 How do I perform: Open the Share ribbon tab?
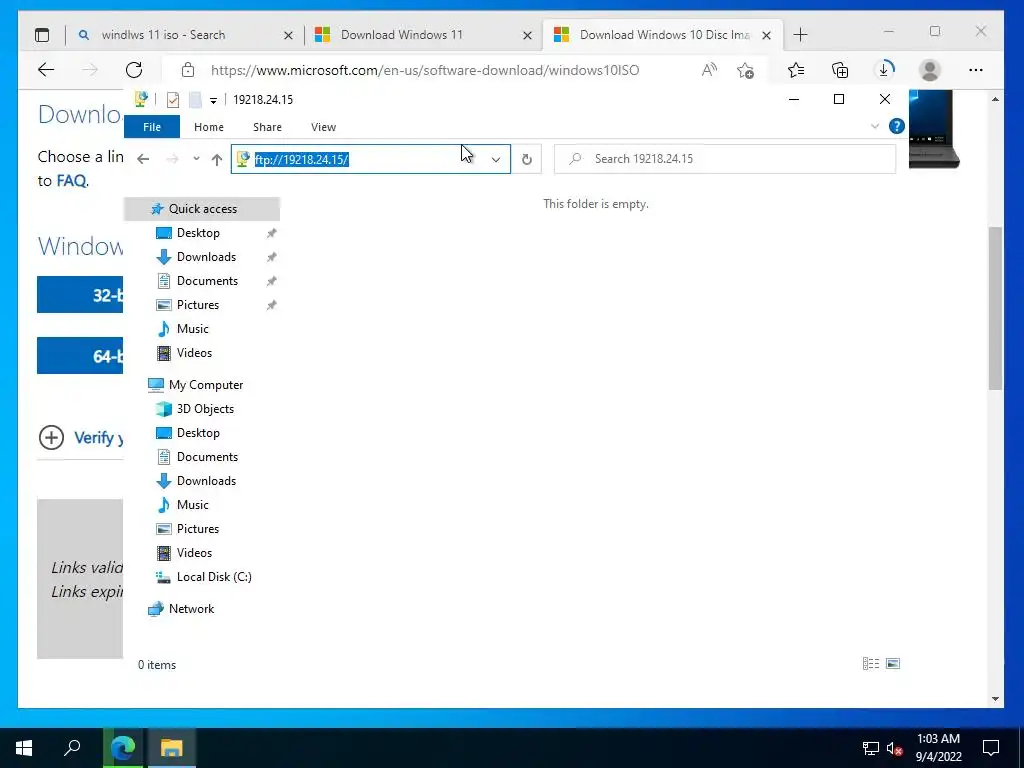click(267, 127)
